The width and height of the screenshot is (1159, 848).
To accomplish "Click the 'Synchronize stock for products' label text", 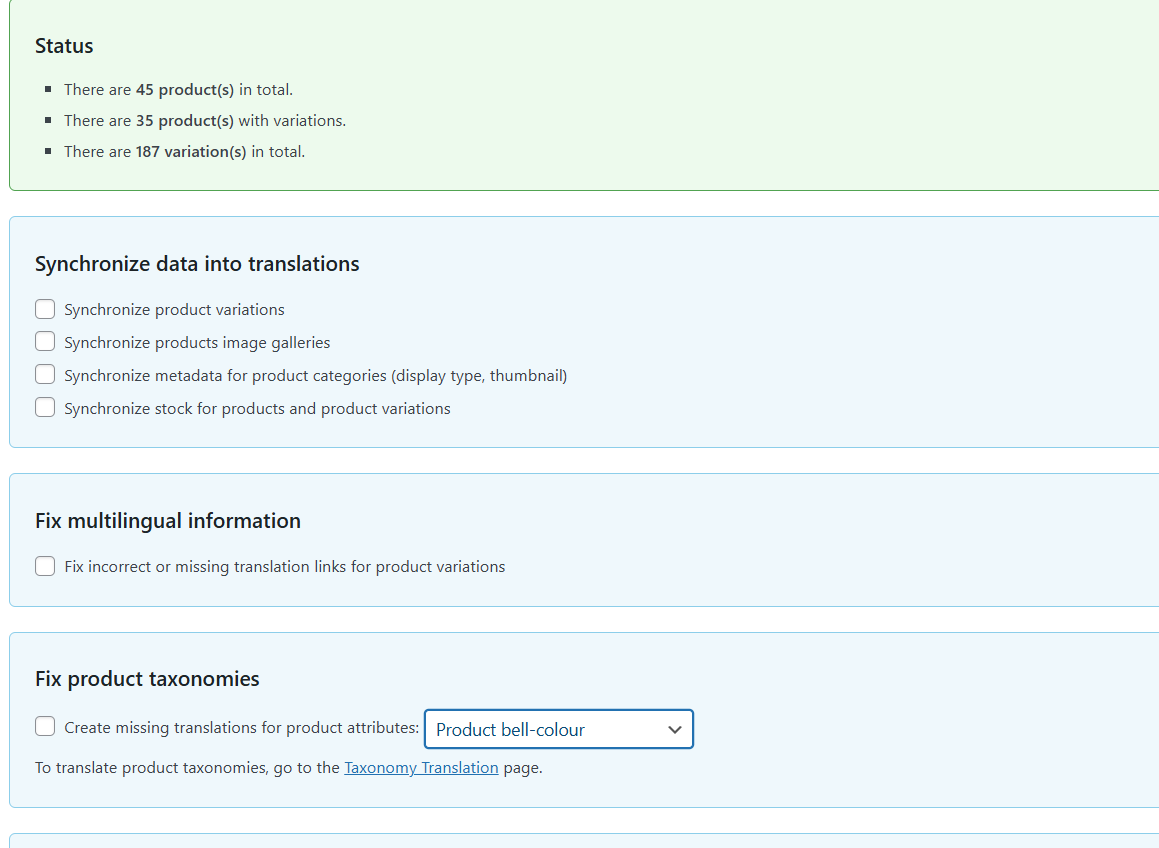I will coord(257,409).
